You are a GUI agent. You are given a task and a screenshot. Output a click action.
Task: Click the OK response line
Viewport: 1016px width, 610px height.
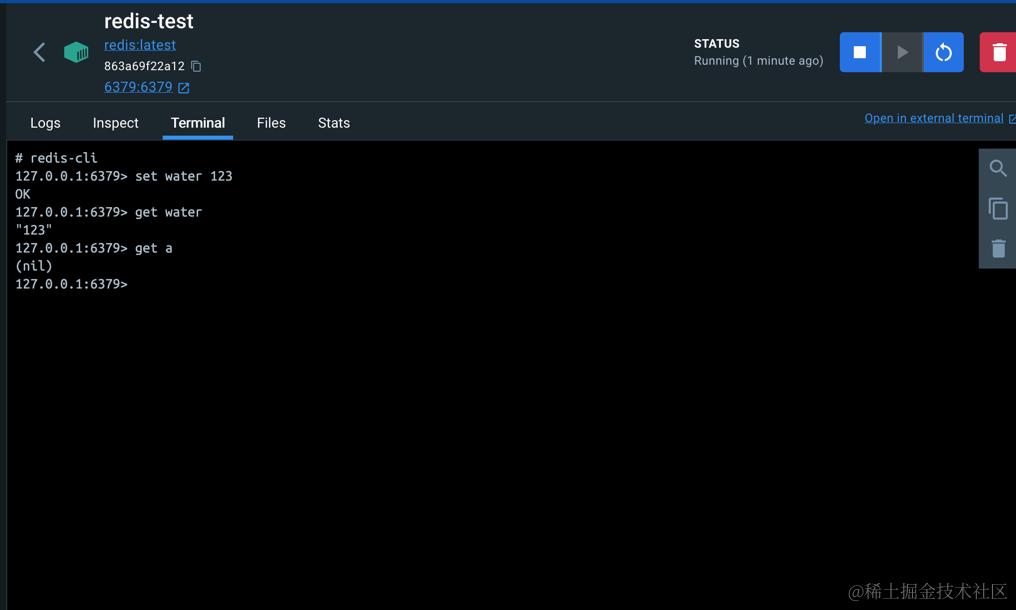click(x=23, y=194)
